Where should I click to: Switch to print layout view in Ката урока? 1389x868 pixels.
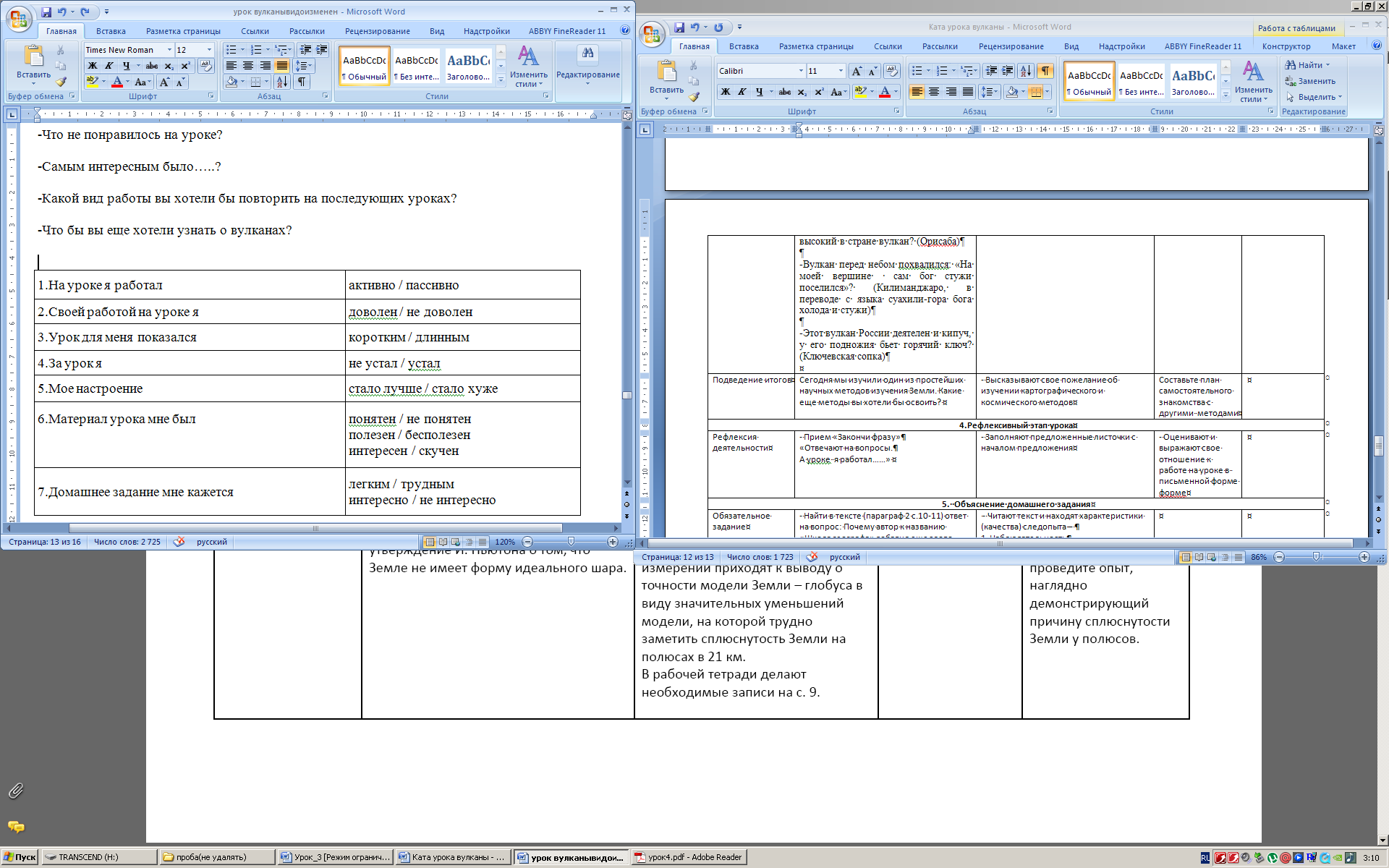(x=1185, y=557)
